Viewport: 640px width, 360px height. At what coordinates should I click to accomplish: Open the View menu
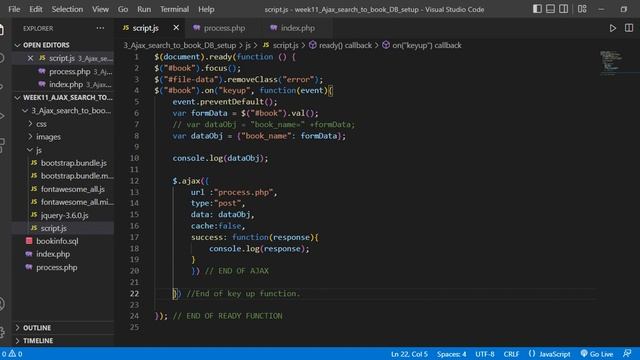pos(100,9)
